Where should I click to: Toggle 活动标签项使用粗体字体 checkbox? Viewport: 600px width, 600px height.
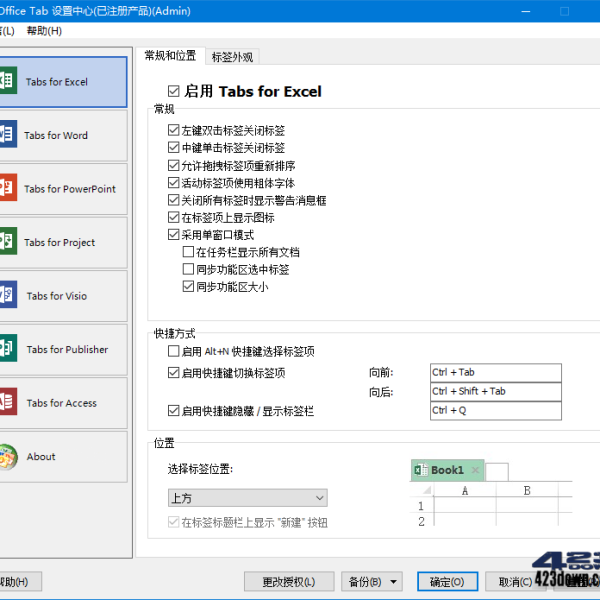[173, 183]
